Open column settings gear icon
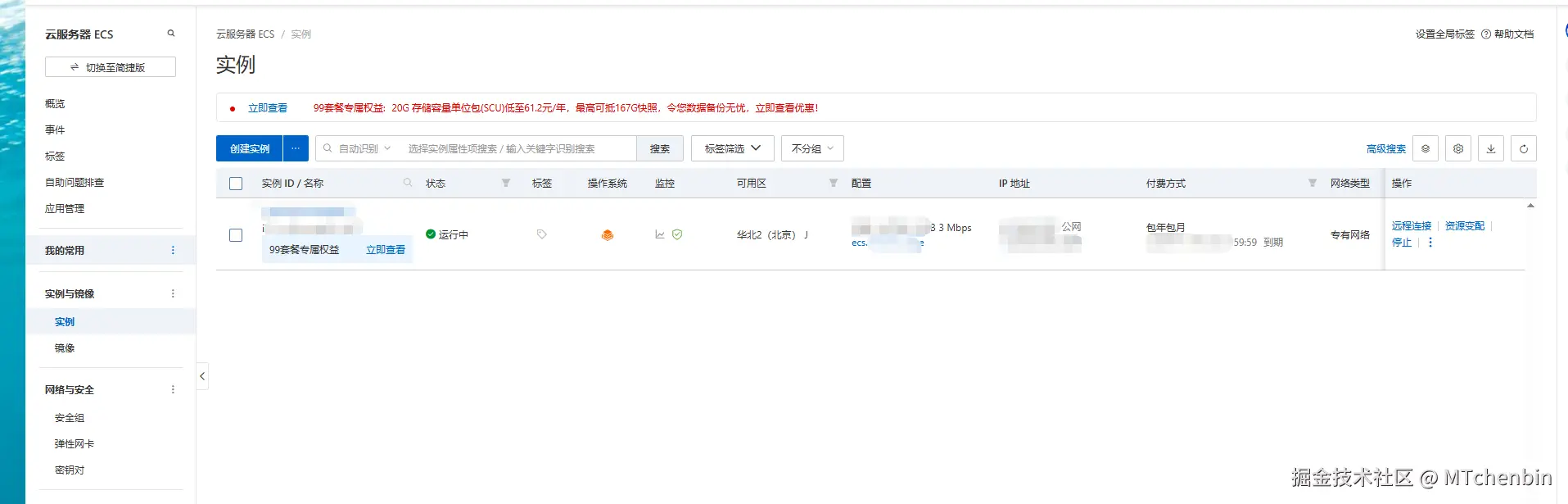The height and width of the screenshot is (504, 1568). coord(1458,148)
